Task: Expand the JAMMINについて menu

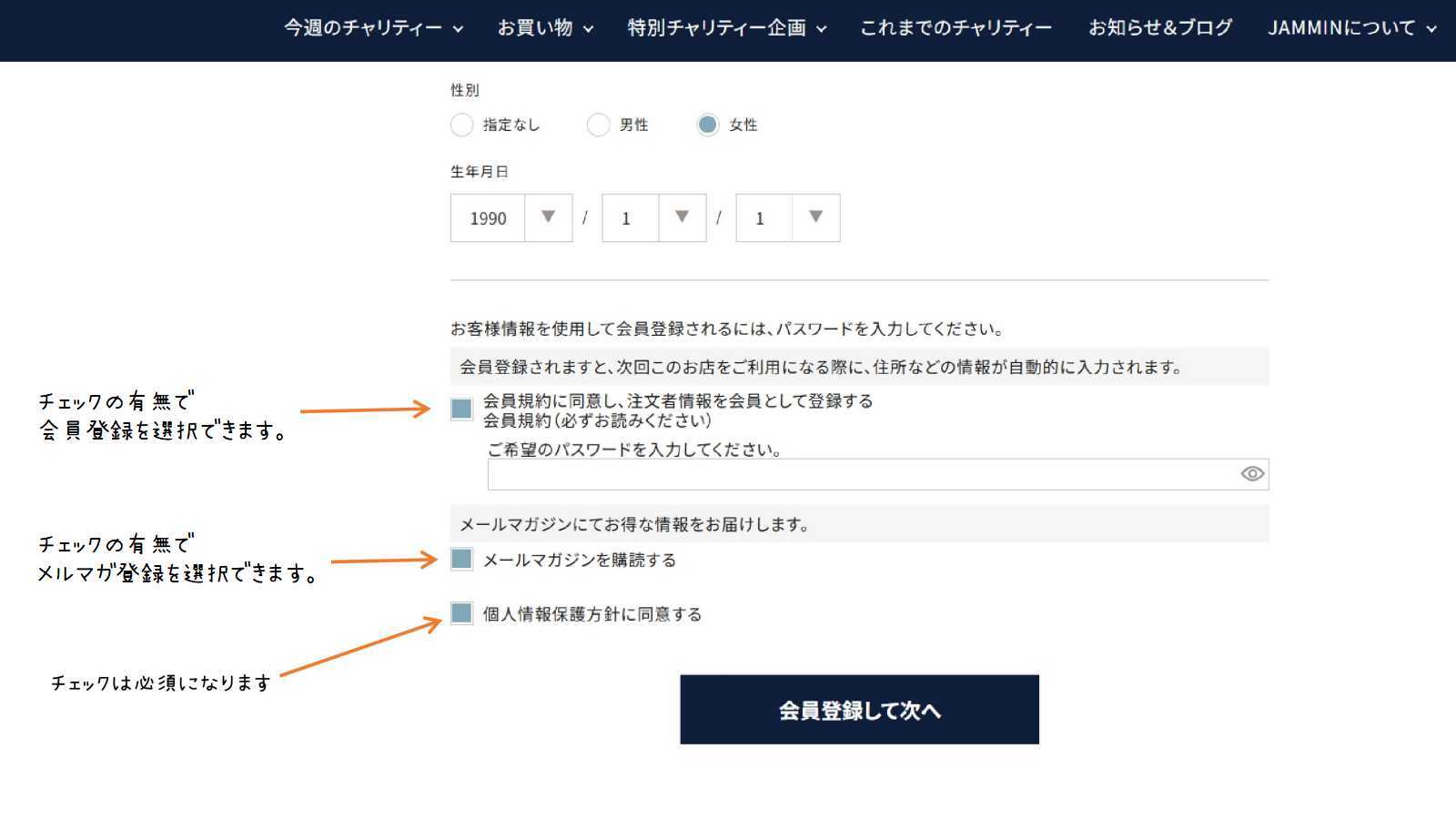Action: [x=1351, y=28]
